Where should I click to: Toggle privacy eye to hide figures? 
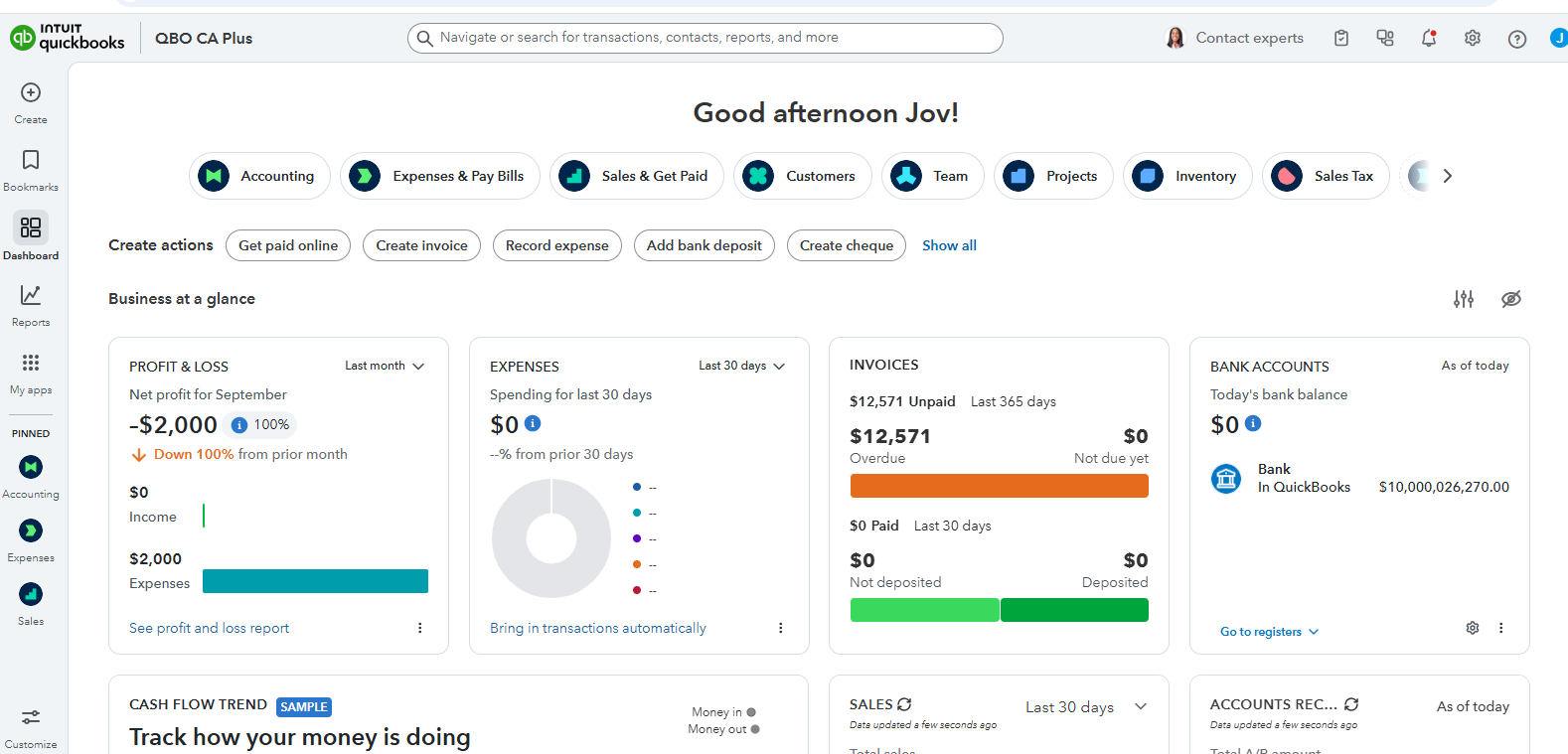1511,299
